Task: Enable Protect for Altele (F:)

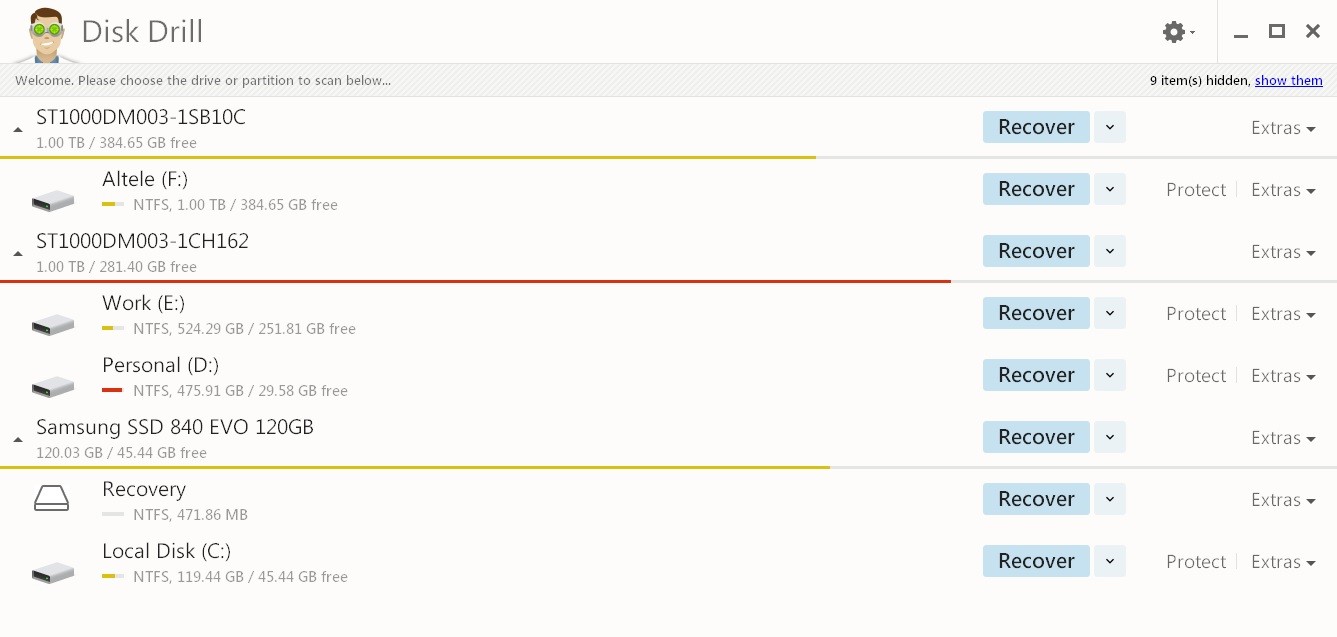Action: click(x=1195, y=190)
